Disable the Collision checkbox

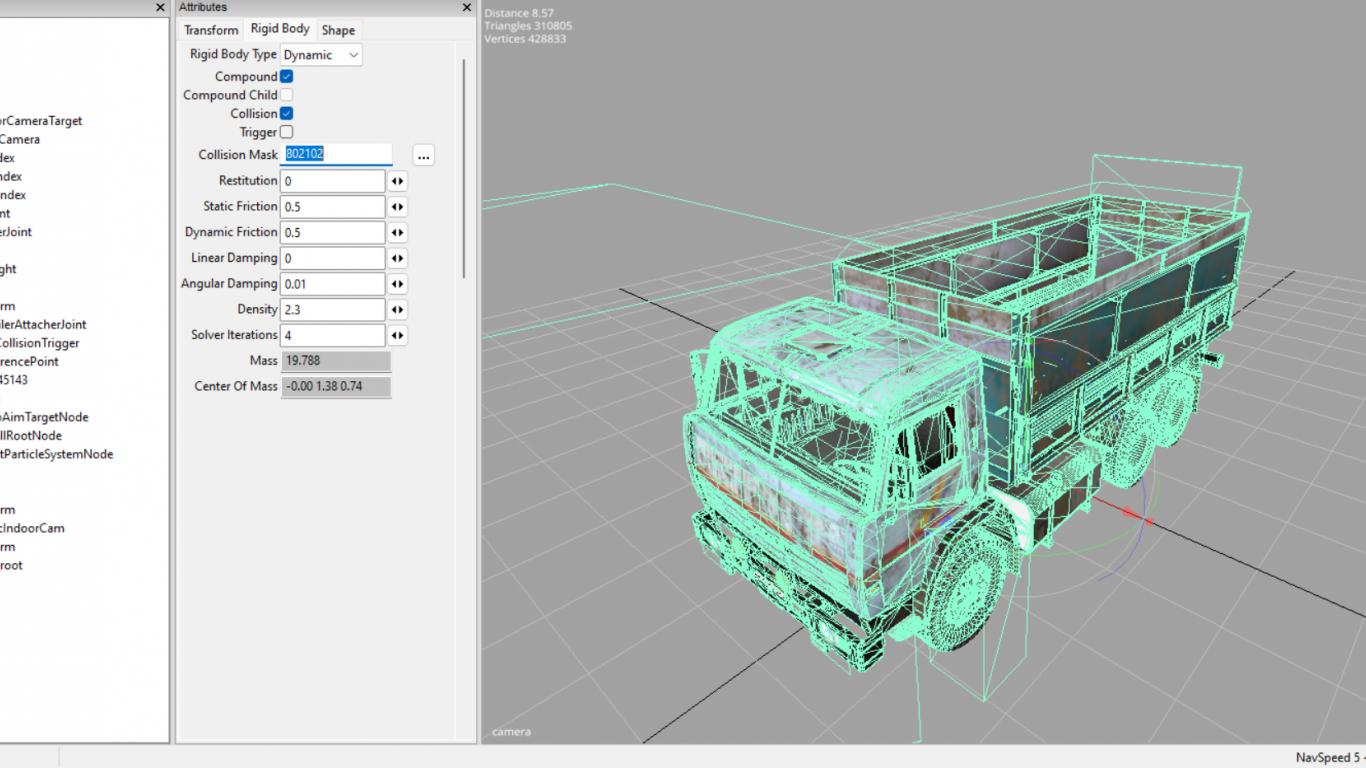pos(286,114)
